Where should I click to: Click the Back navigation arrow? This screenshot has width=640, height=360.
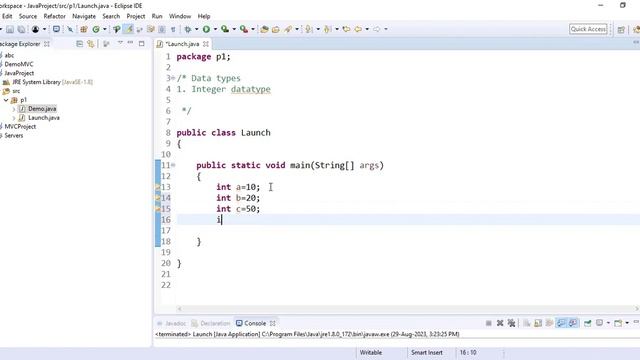[x=358, y=29]
